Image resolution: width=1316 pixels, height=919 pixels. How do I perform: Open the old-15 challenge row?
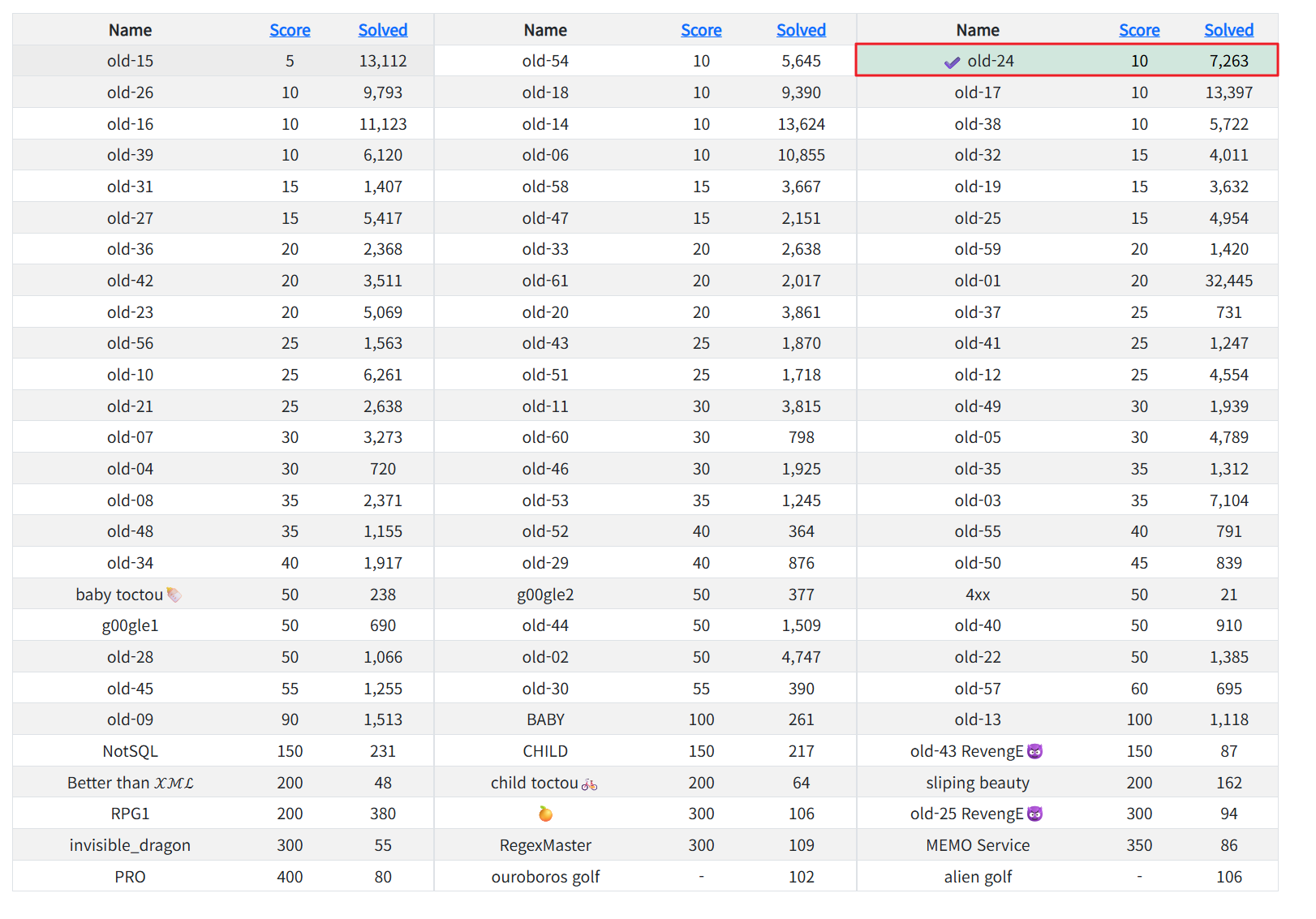(130, 61)
